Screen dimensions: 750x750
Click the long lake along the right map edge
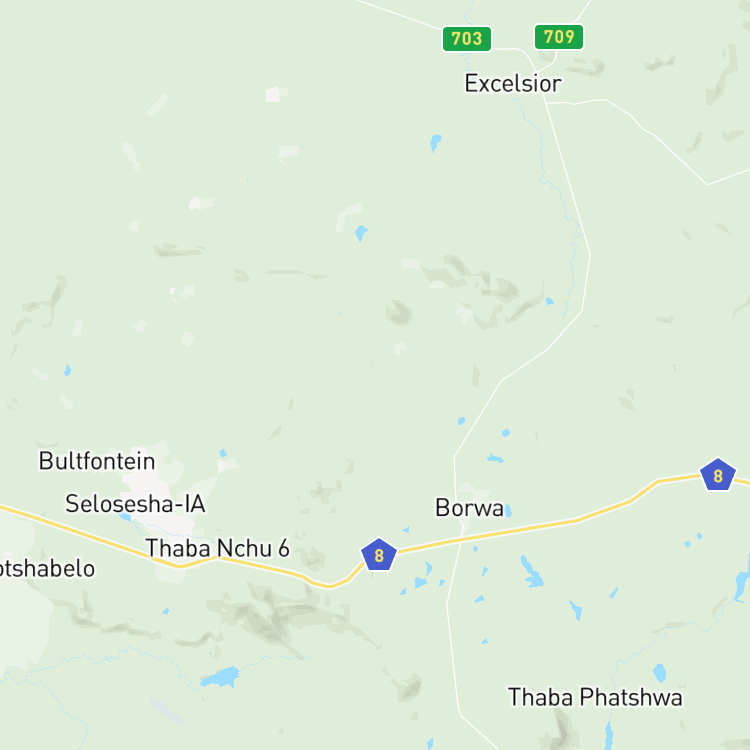pos(742,578)
